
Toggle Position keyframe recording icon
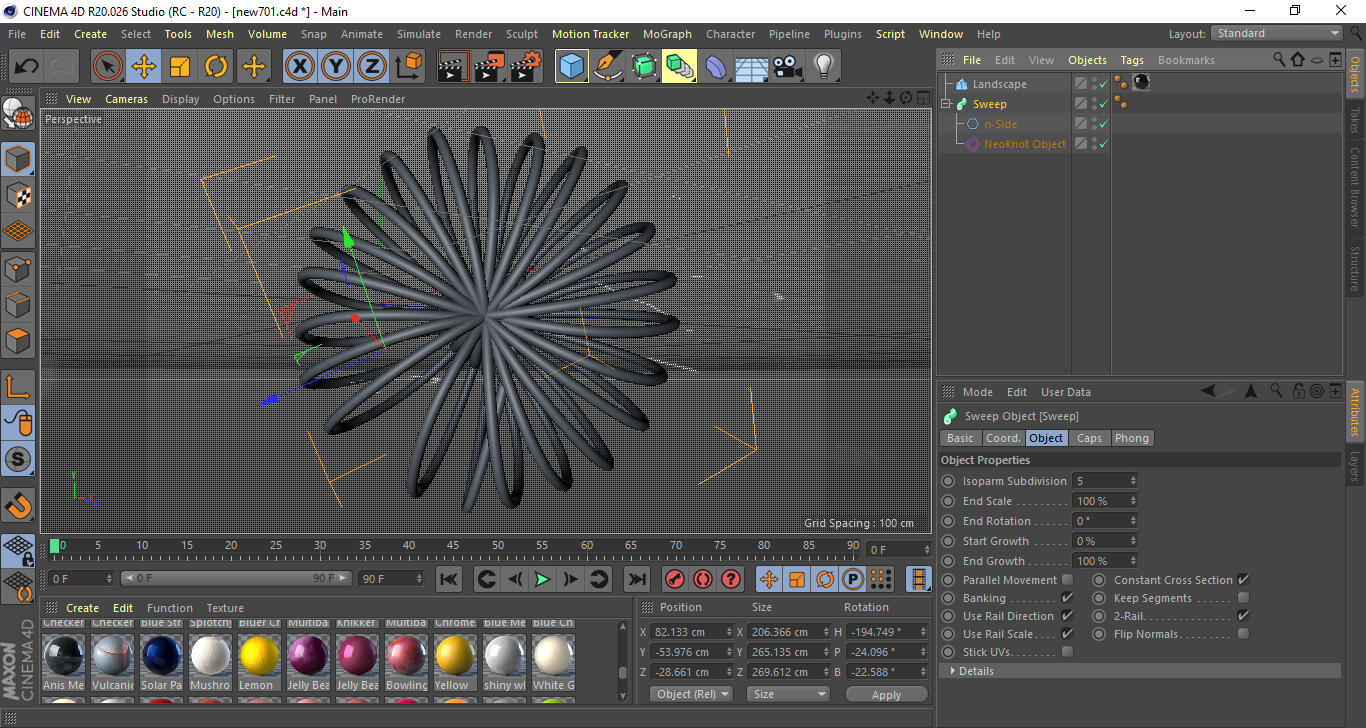[769, 579]
